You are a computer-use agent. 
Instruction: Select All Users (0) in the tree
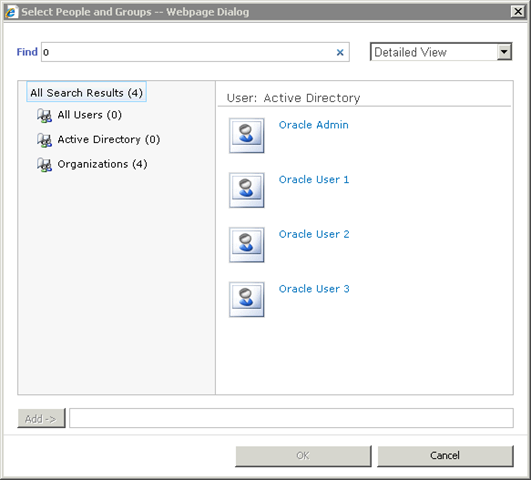pyautogui.click(x=89, y=115)
